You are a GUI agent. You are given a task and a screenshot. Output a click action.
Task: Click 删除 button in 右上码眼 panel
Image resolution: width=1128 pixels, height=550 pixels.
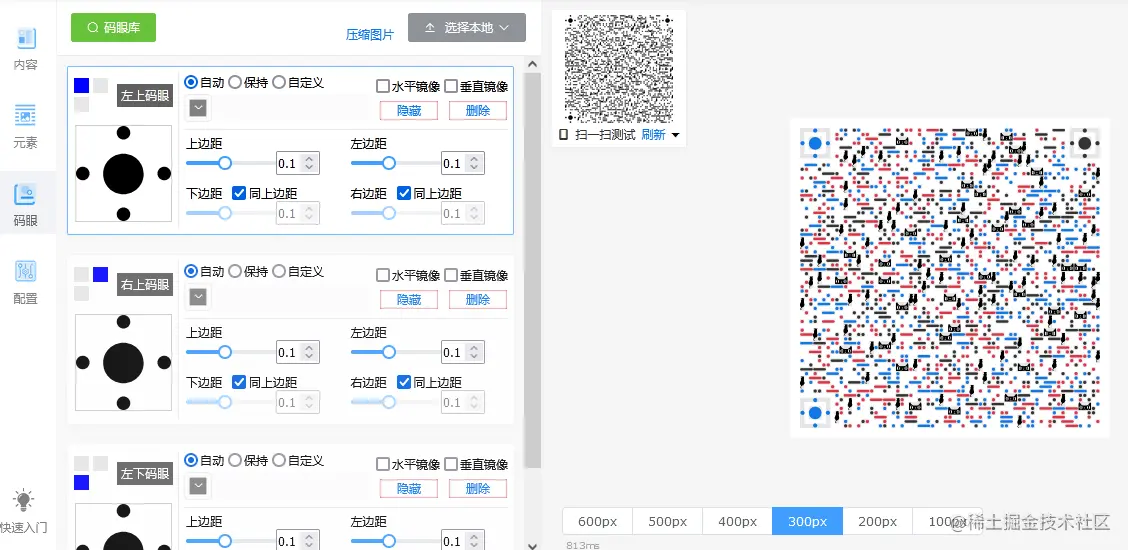point(478,299)
